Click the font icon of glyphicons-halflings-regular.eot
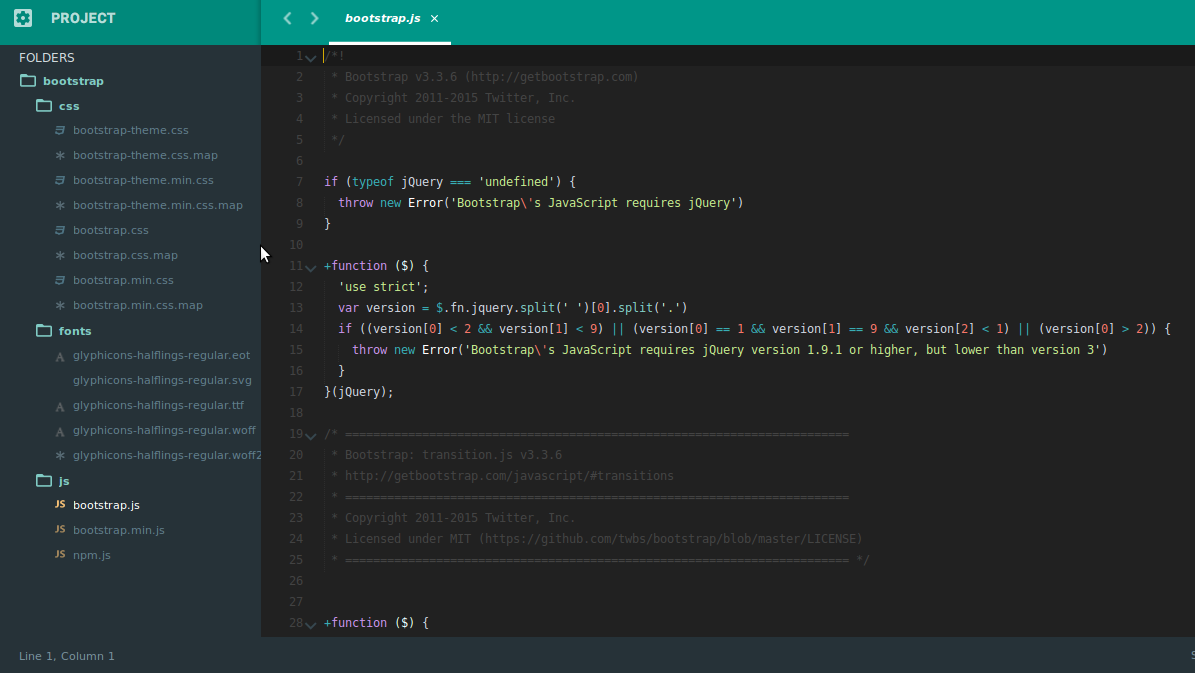 60,357
